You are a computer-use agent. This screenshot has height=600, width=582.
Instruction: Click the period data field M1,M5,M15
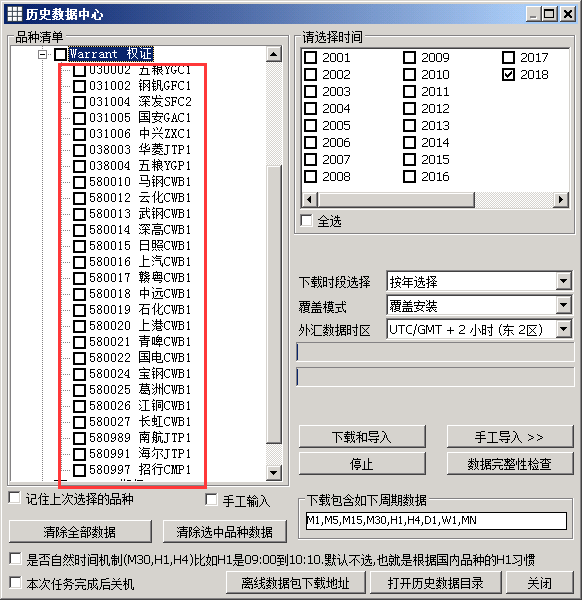point(436,520)
